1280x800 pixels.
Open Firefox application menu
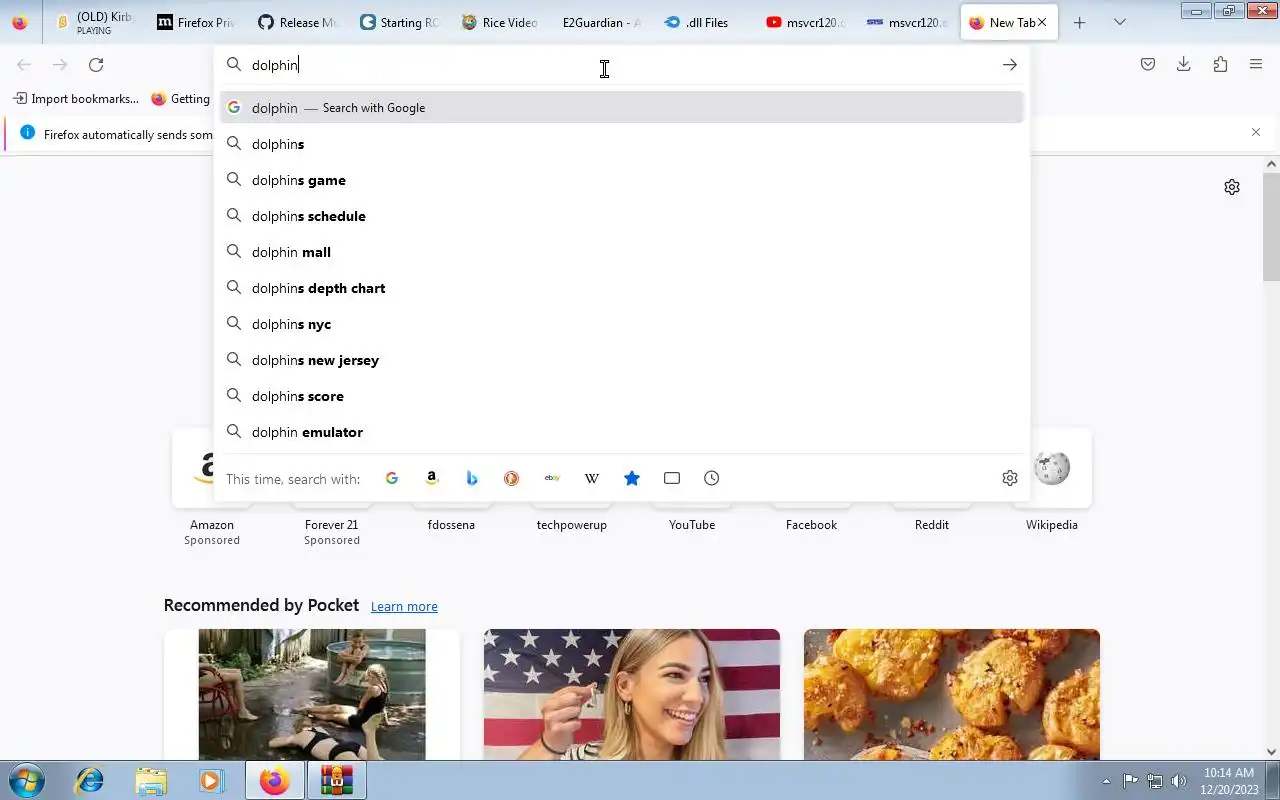(1256, 65)
